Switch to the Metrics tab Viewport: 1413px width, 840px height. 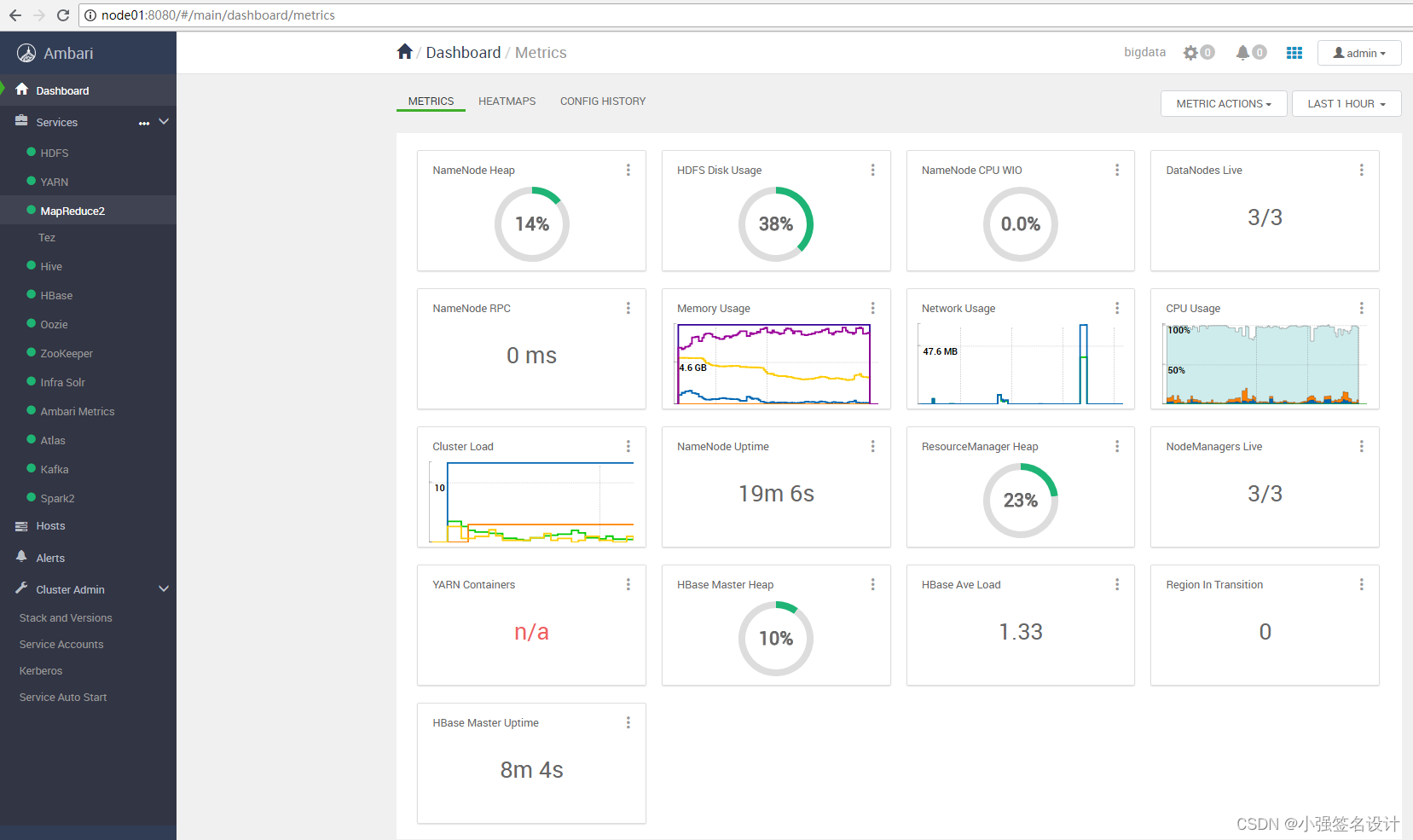(x=431, y=101)
